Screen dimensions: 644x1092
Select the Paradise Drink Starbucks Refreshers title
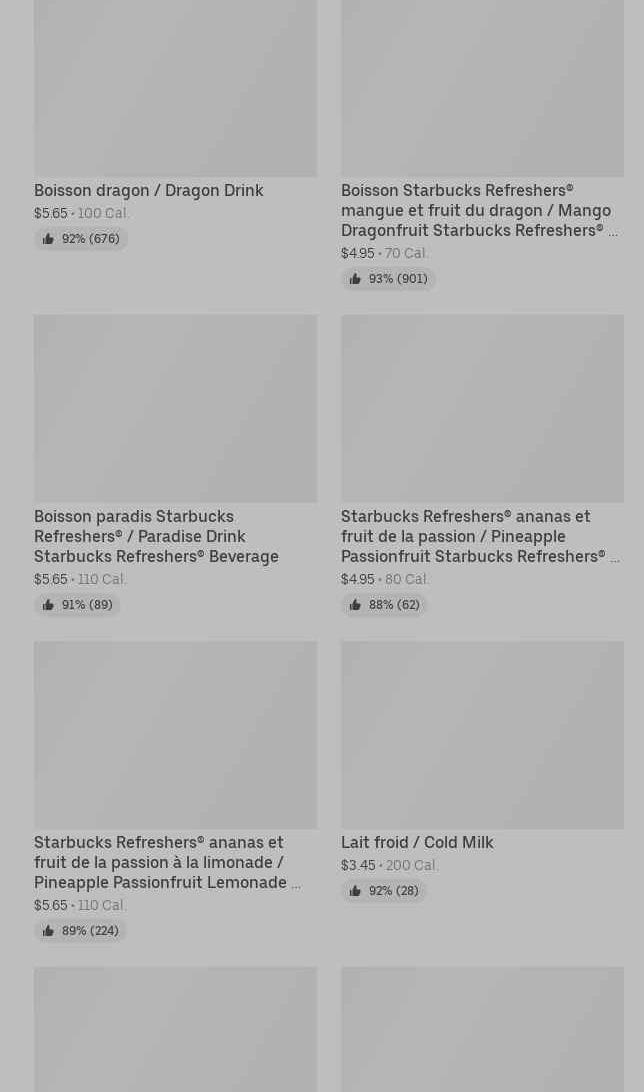(x=156, y=536)
